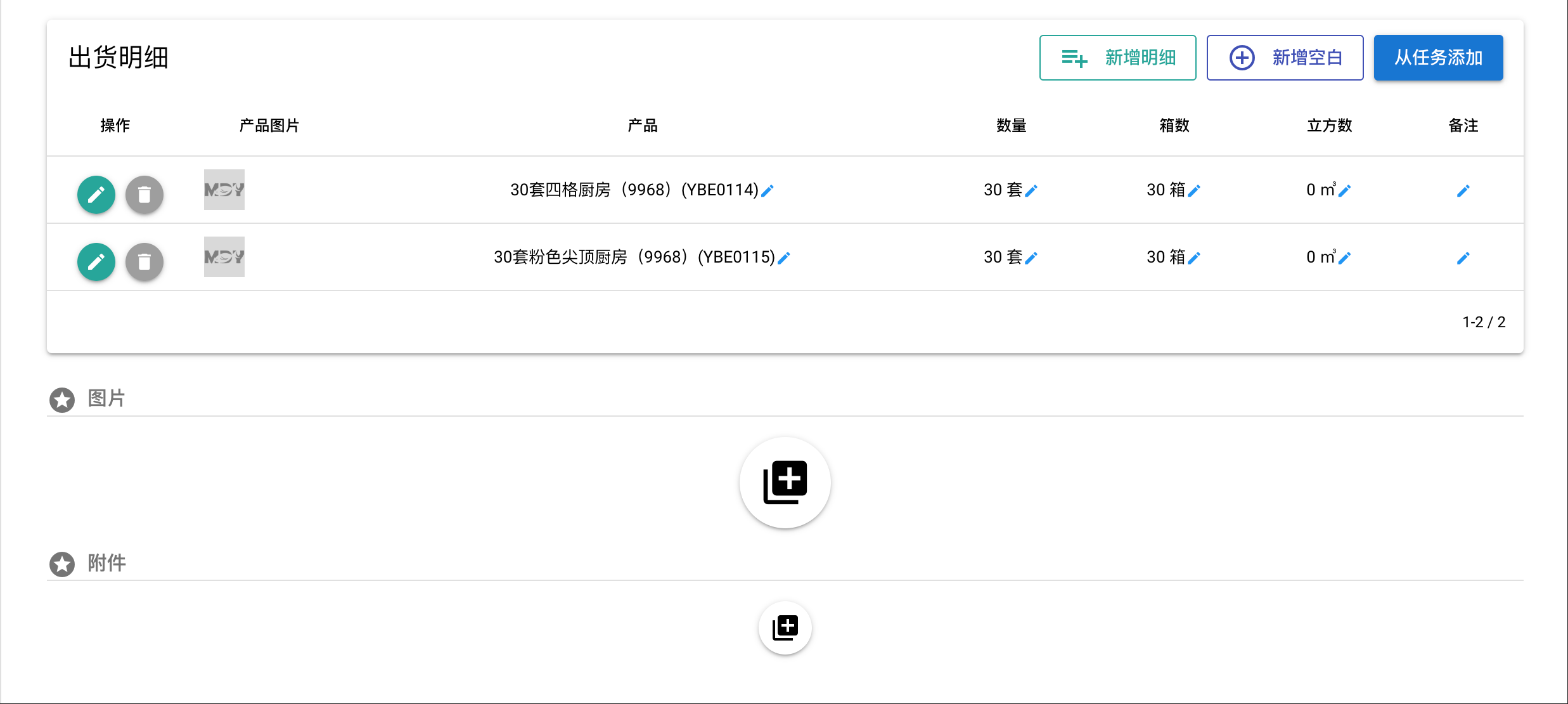Add attachment in the 附件 section

pos(785,628)
